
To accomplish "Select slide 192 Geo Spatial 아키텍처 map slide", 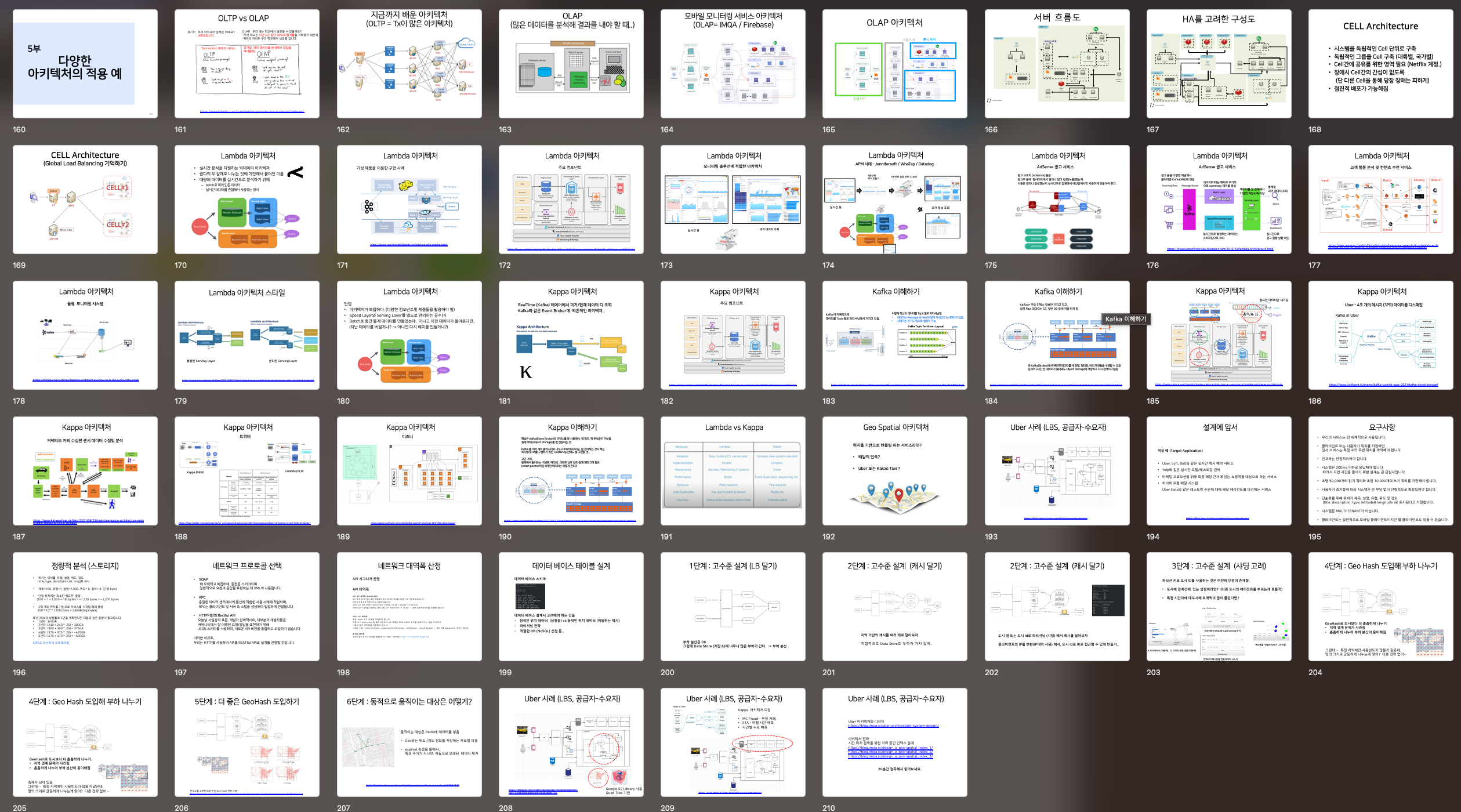I will coord(894,471).
